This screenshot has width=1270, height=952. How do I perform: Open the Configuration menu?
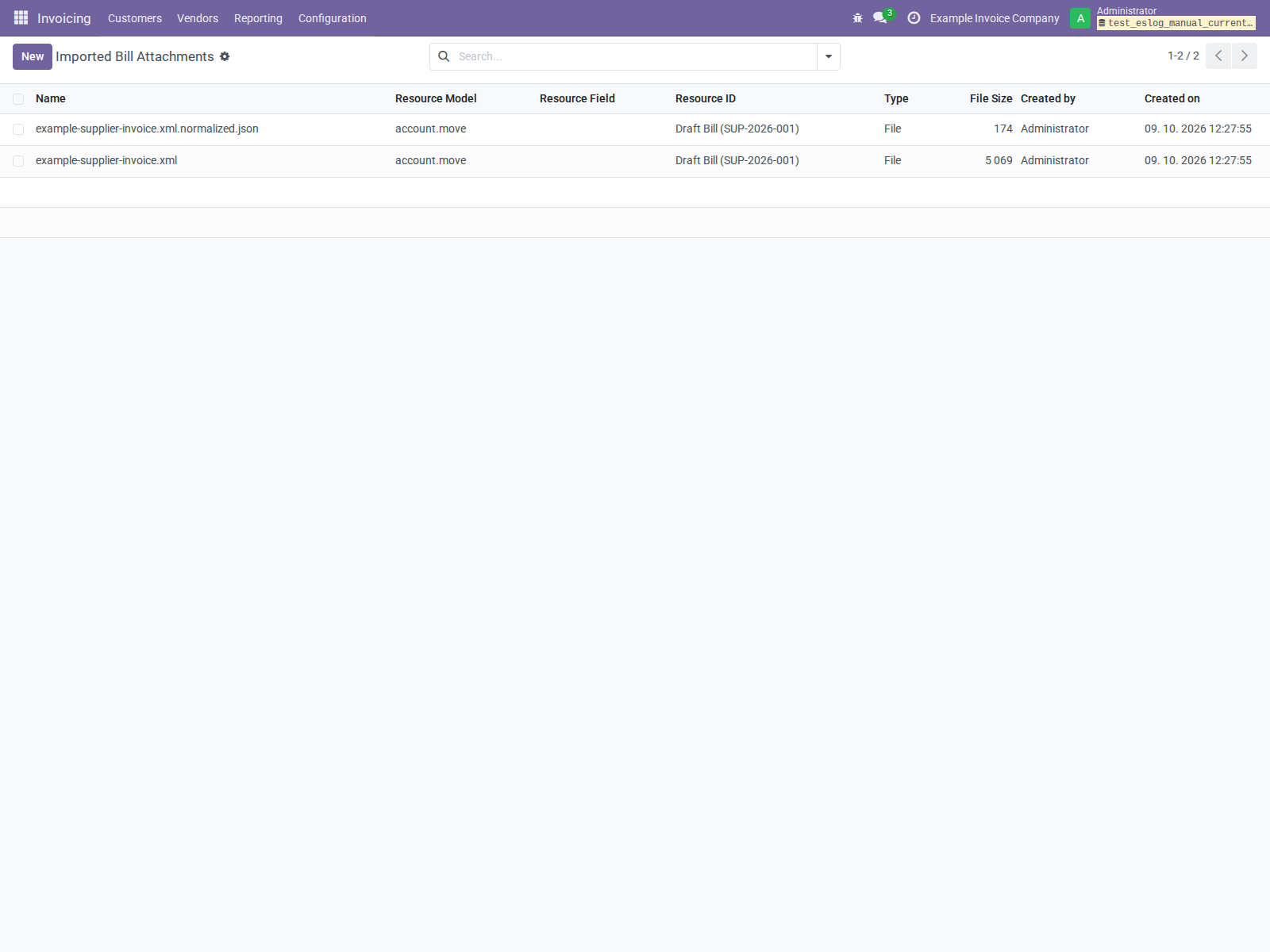click(333, 18)
